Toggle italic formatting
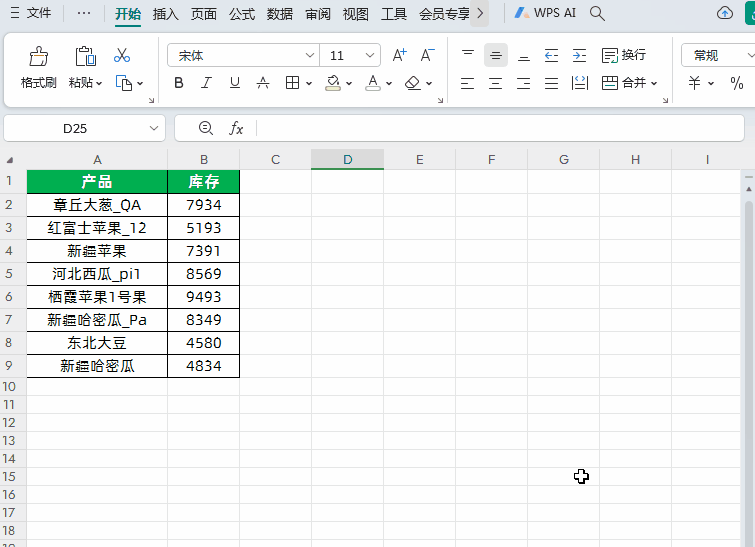The height and width of the screenshot is (547, 755). pos(207,83)
